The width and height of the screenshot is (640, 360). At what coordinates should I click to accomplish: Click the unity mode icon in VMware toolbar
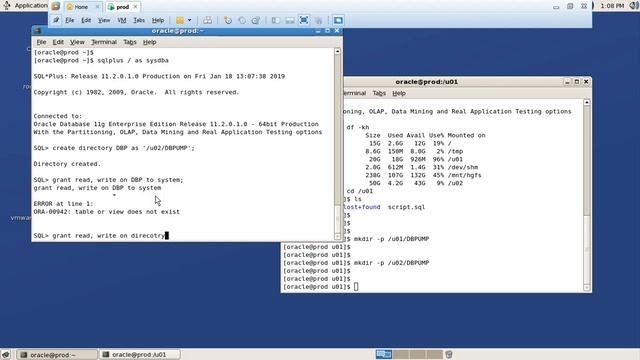[318, 20]
